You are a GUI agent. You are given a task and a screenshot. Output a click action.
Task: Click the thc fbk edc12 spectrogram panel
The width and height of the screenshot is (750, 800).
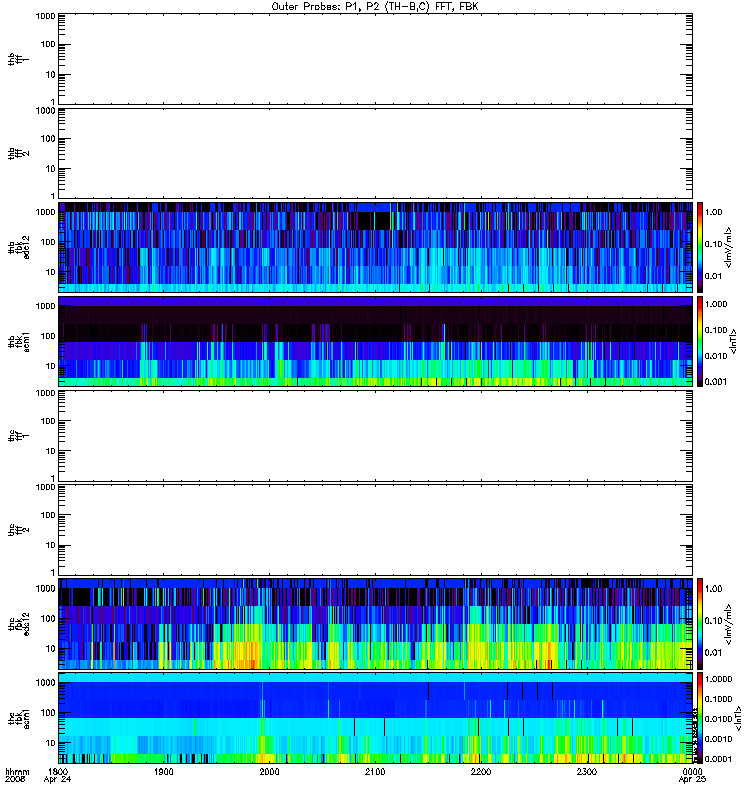[375, 623]
